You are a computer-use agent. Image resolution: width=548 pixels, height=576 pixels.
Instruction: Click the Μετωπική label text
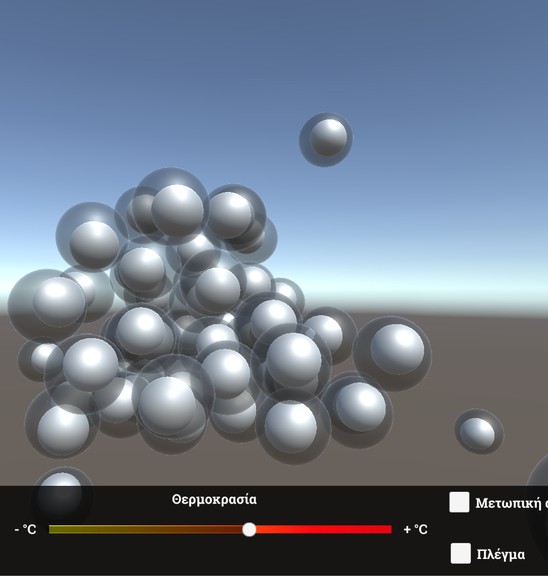(511, 503)
